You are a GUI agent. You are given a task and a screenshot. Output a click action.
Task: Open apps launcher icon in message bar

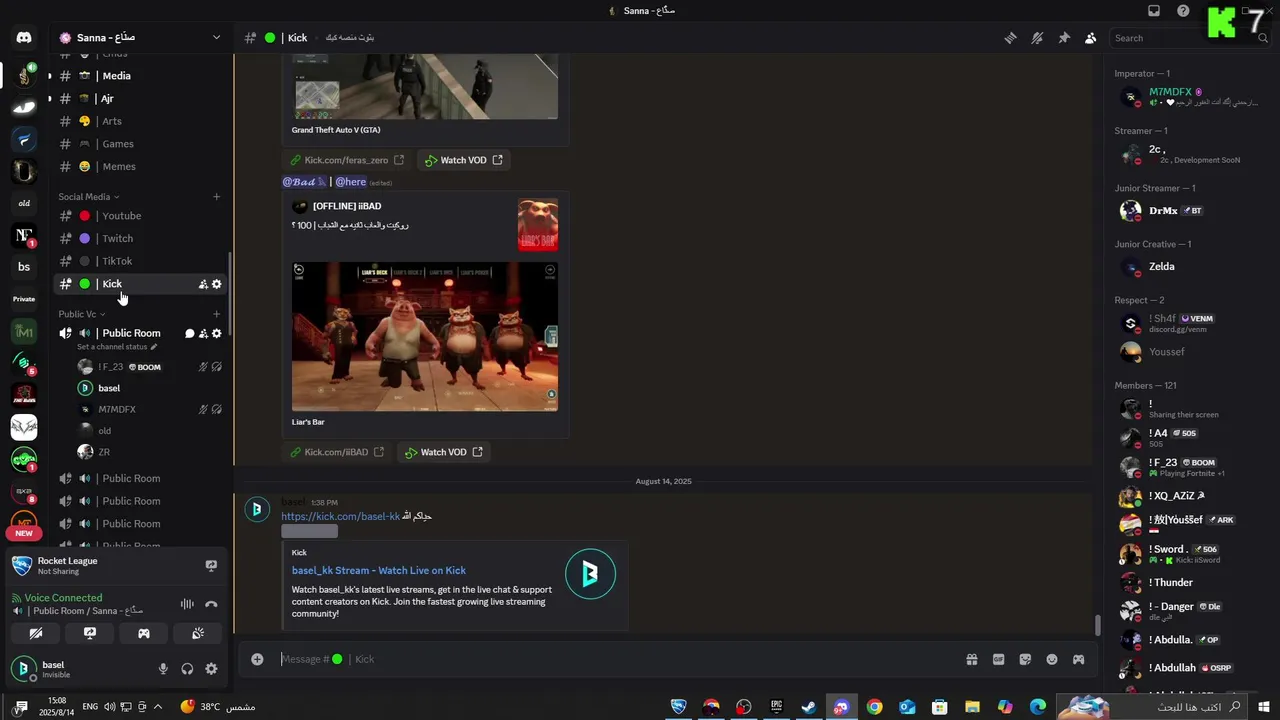pos(1078,659)
